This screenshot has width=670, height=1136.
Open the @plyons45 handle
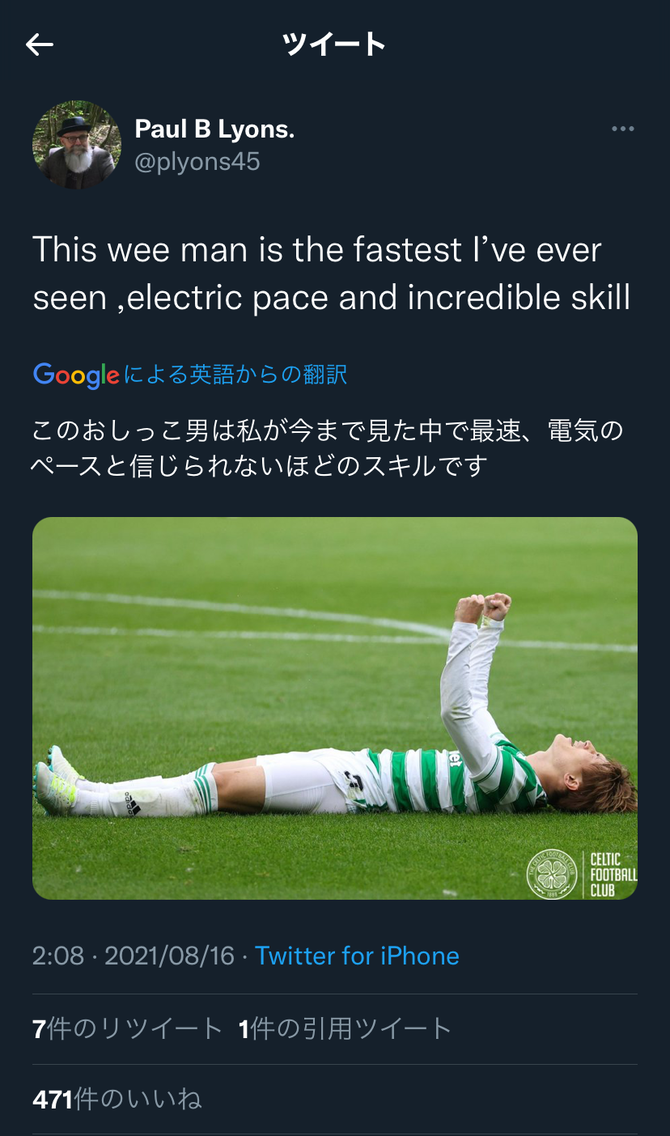(197, 162)
